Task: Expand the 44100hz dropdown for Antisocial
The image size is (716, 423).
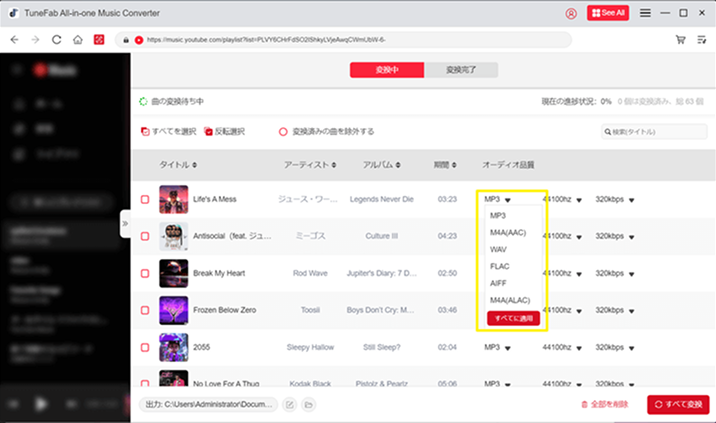Action: 579,237
